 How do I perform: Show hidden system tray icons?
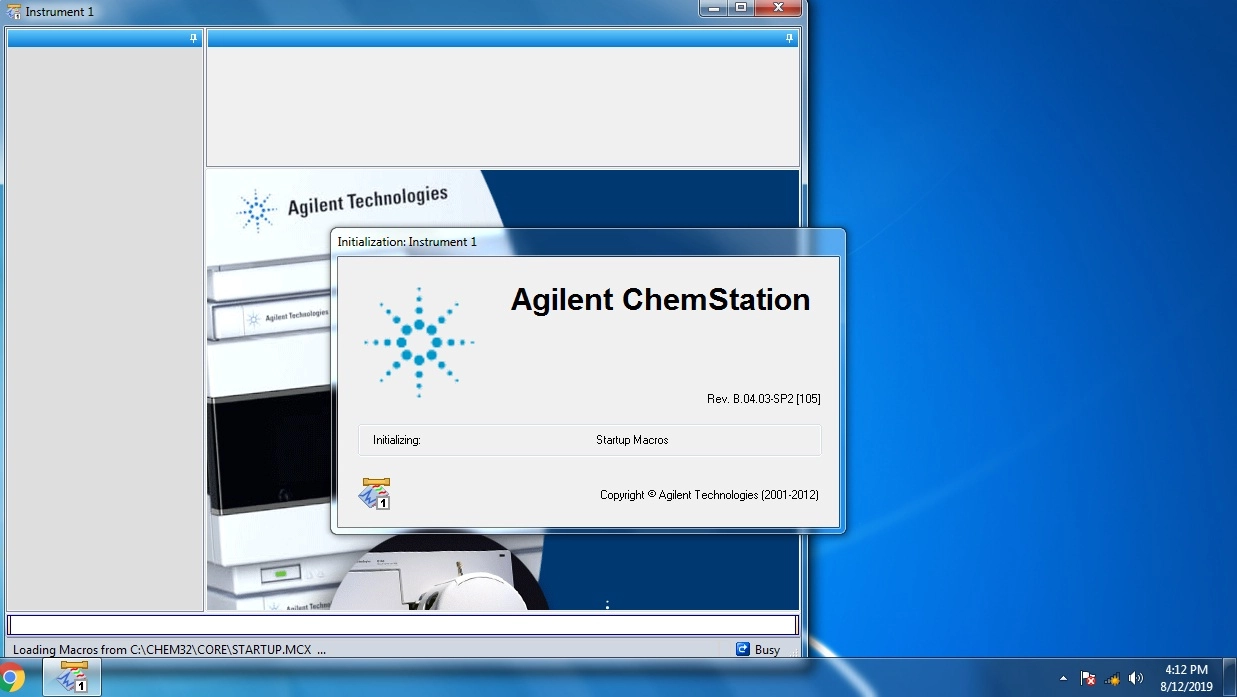[1062, 679]
